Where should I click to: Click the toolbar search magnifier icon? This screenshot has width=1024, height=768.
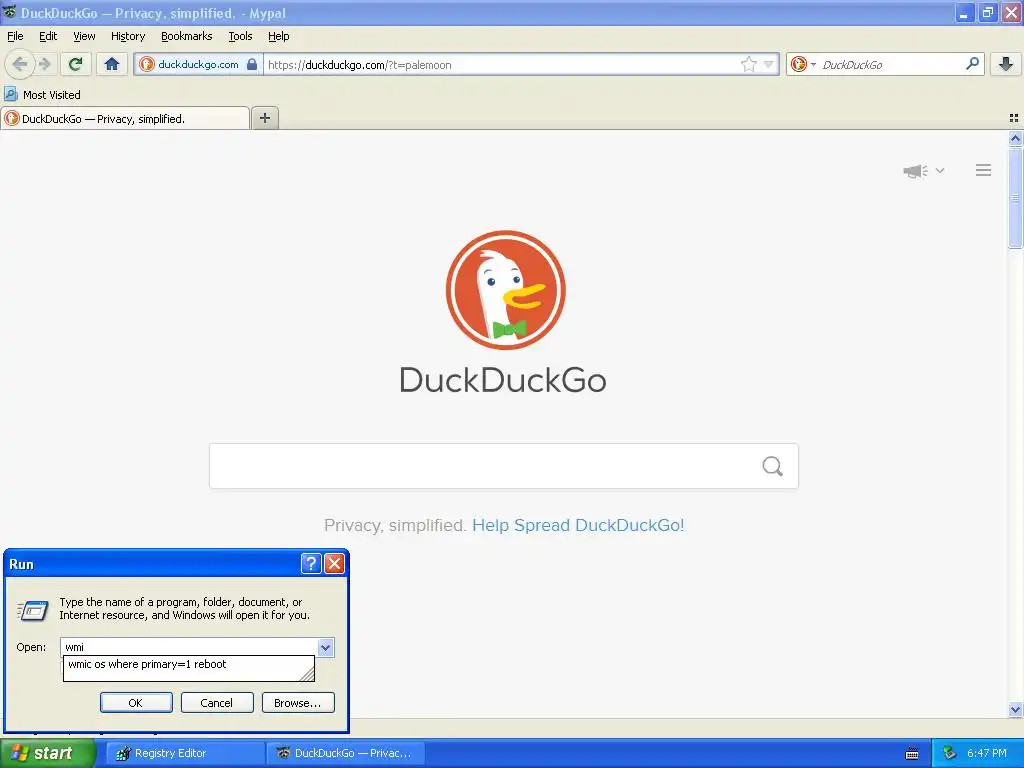point(972,64)
